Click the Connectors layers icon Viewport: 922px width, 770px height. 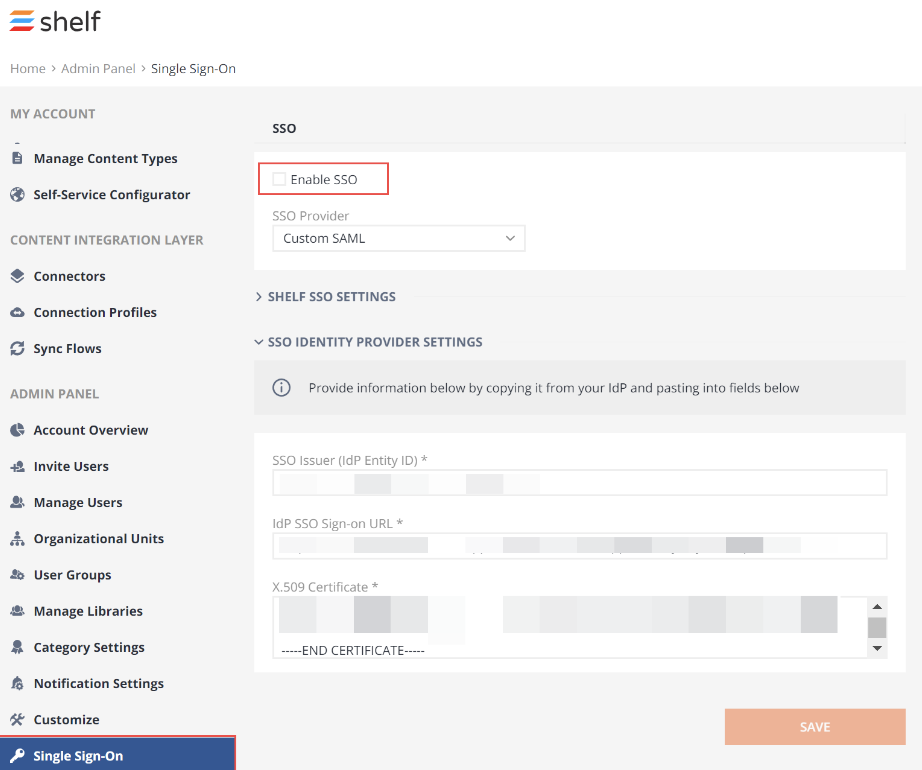(18, 276)
